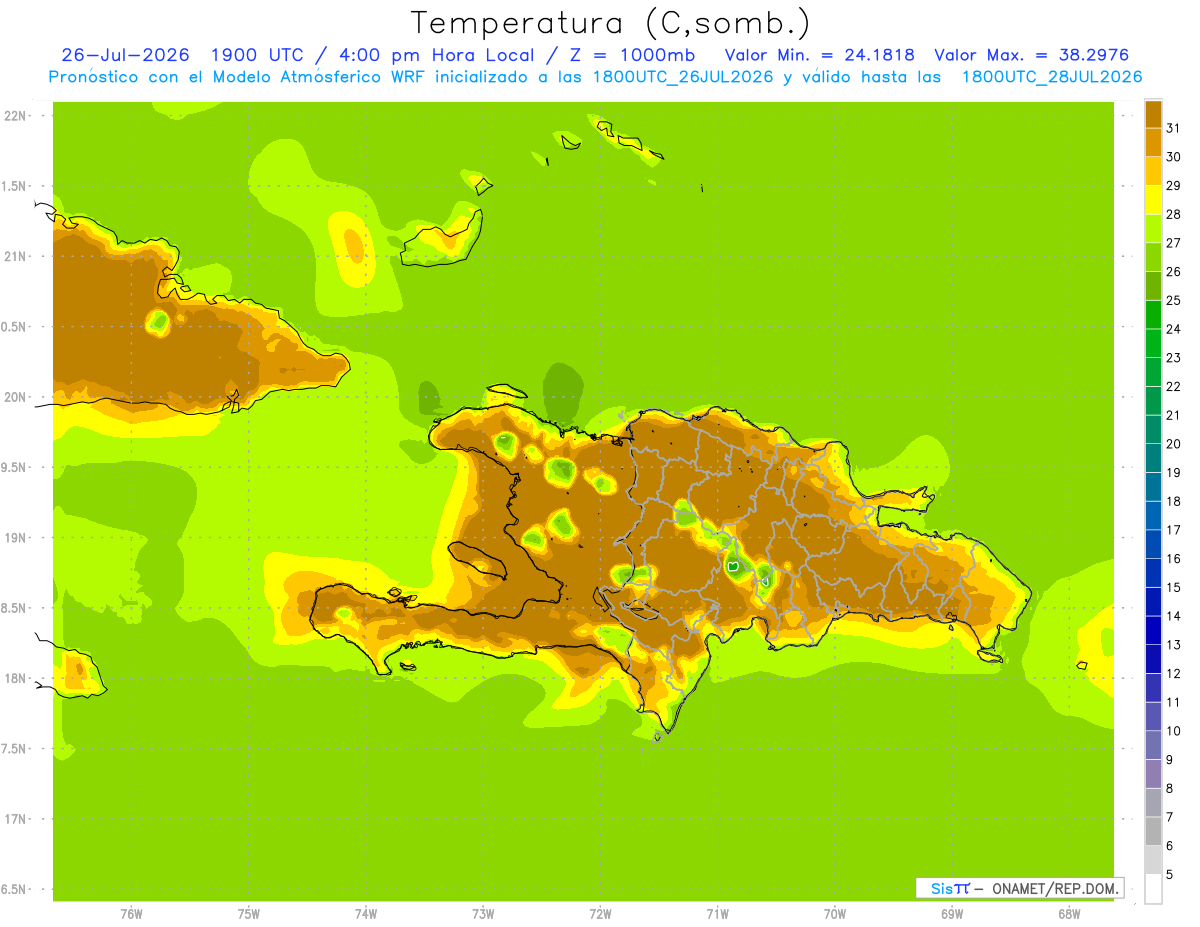
Task: Click the color scale value "12"
Action: click(x=1173, y=674)
